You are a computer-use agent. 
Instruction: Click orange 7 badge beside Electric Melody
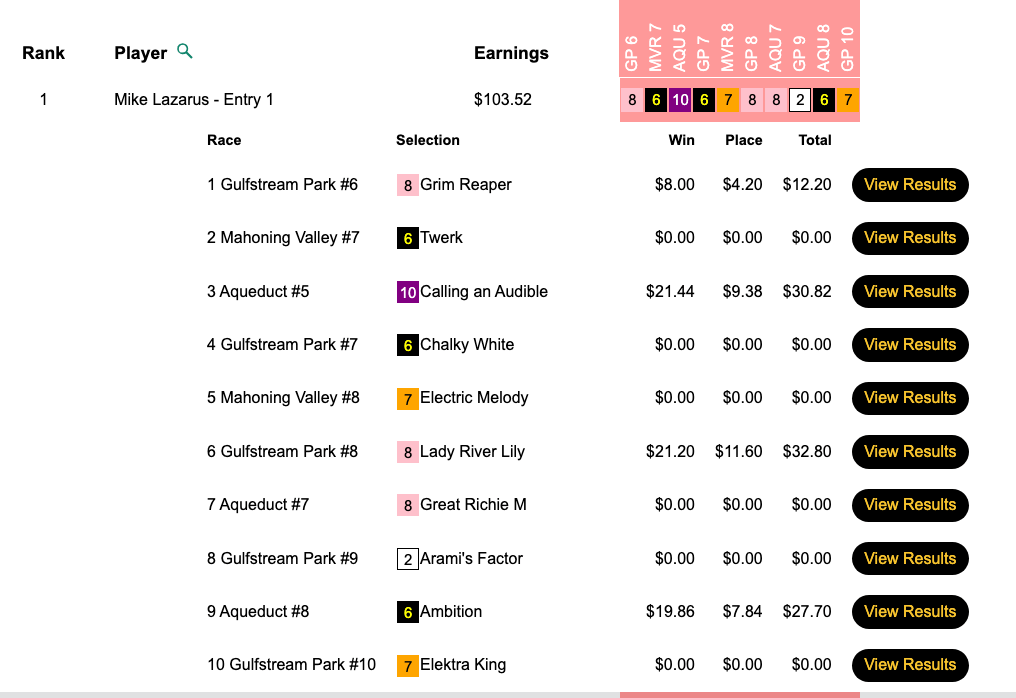click(x=407, y=398)
